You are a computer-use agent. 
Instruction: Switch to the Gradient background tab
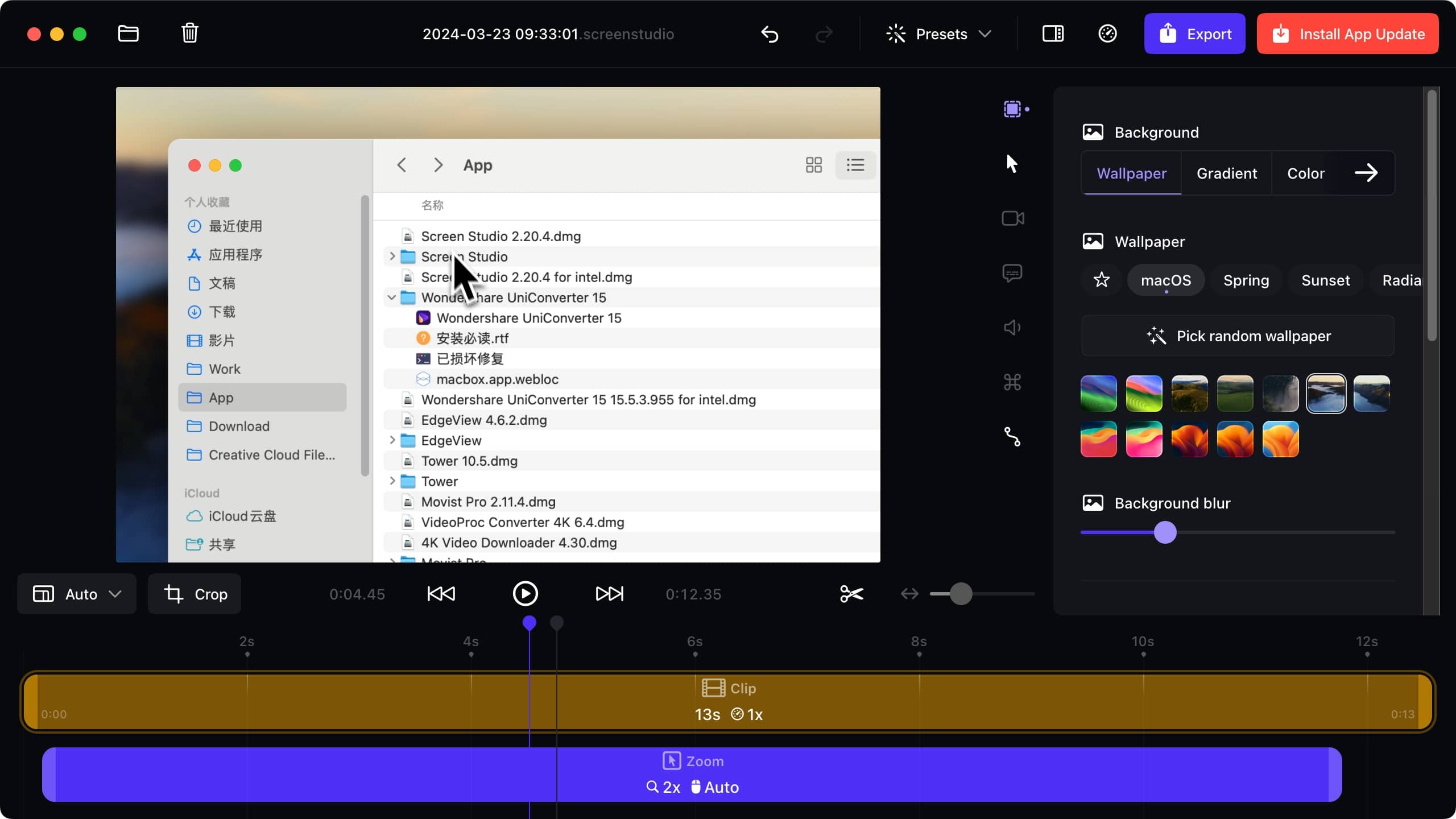(1227, 173)
